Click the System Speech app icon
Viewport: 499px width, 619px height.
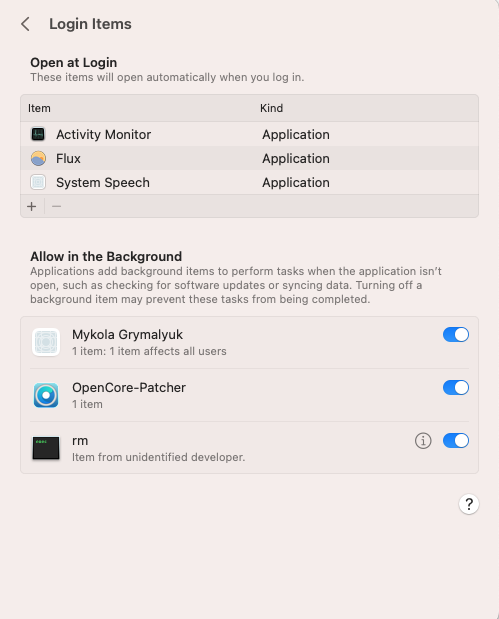point(38,182)
